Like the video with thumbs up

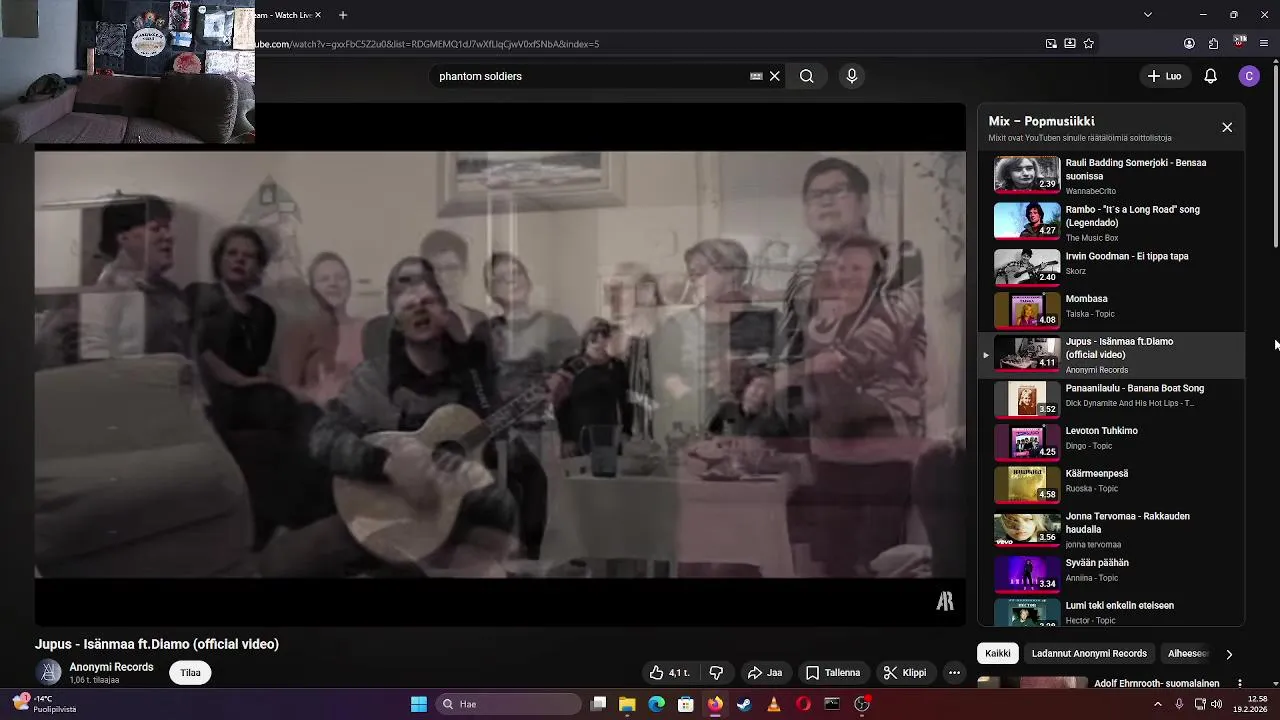tap(669, 673)
